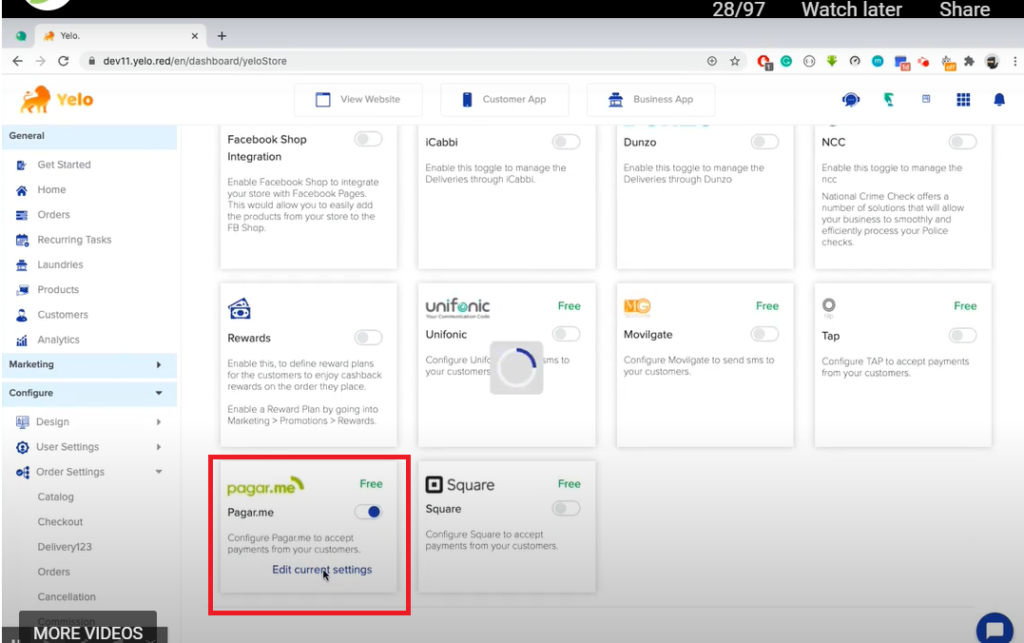Open the chat messages icon in header
The image size is (1024, 643).
tap(850, 99)
